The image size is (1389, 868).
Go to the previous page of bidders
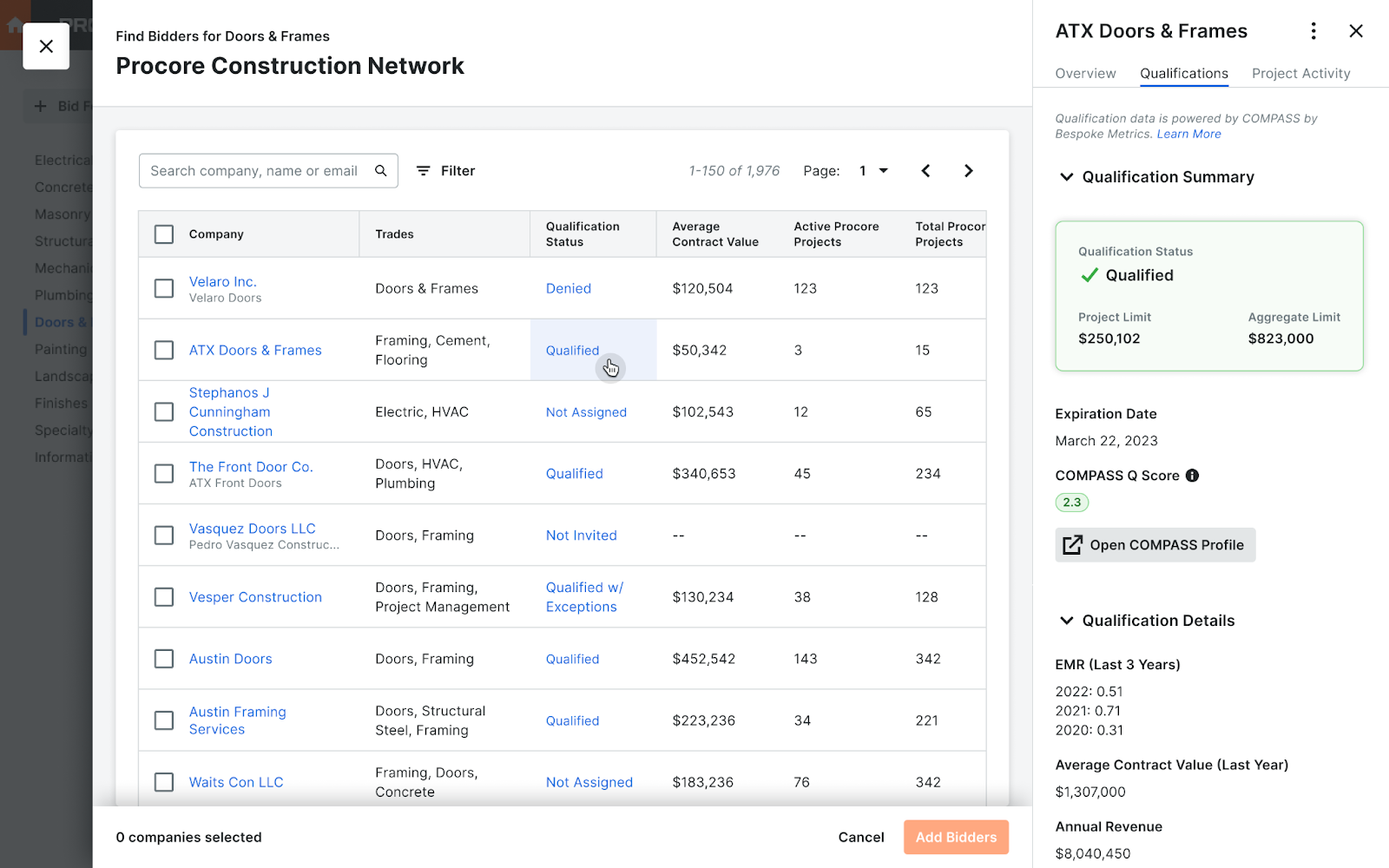click(x=925, y=170)
